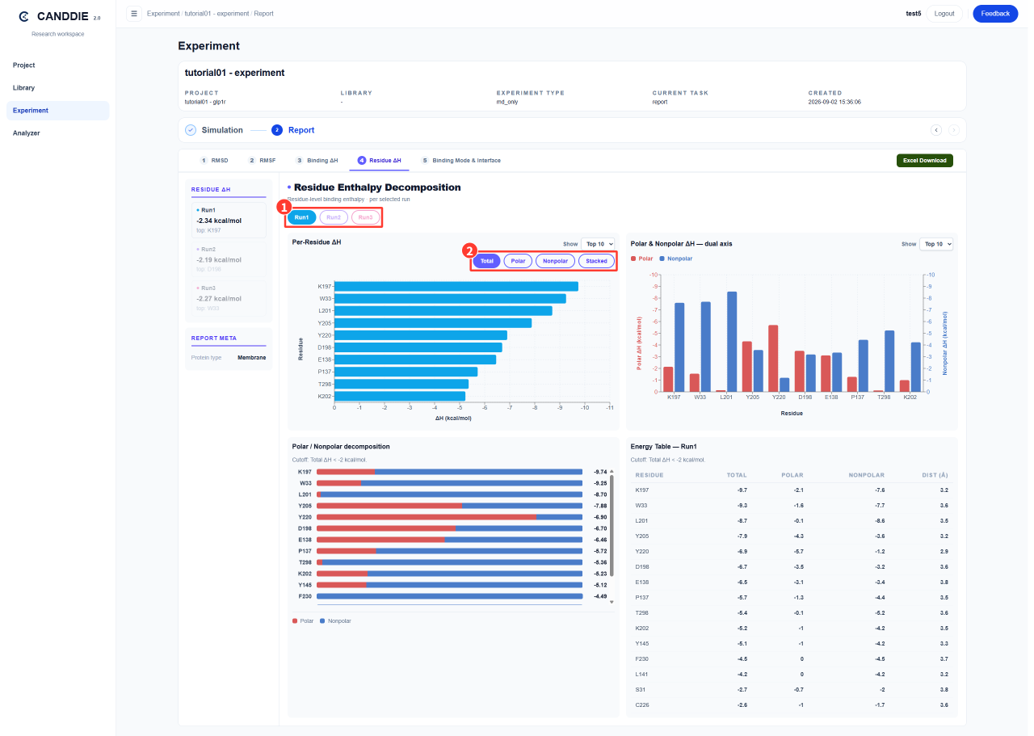
Task: Select the Run2 -2.19 kcal/mol summary card
Action: (228, 259)
